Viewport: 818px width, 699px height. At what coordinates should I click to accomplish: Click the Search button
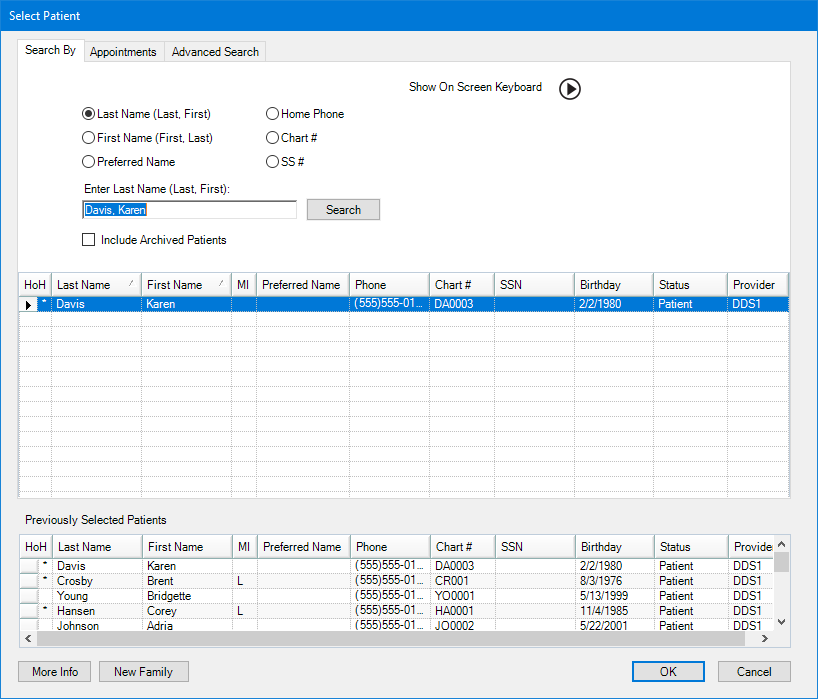pyautogui.click(x=343, y=210)
